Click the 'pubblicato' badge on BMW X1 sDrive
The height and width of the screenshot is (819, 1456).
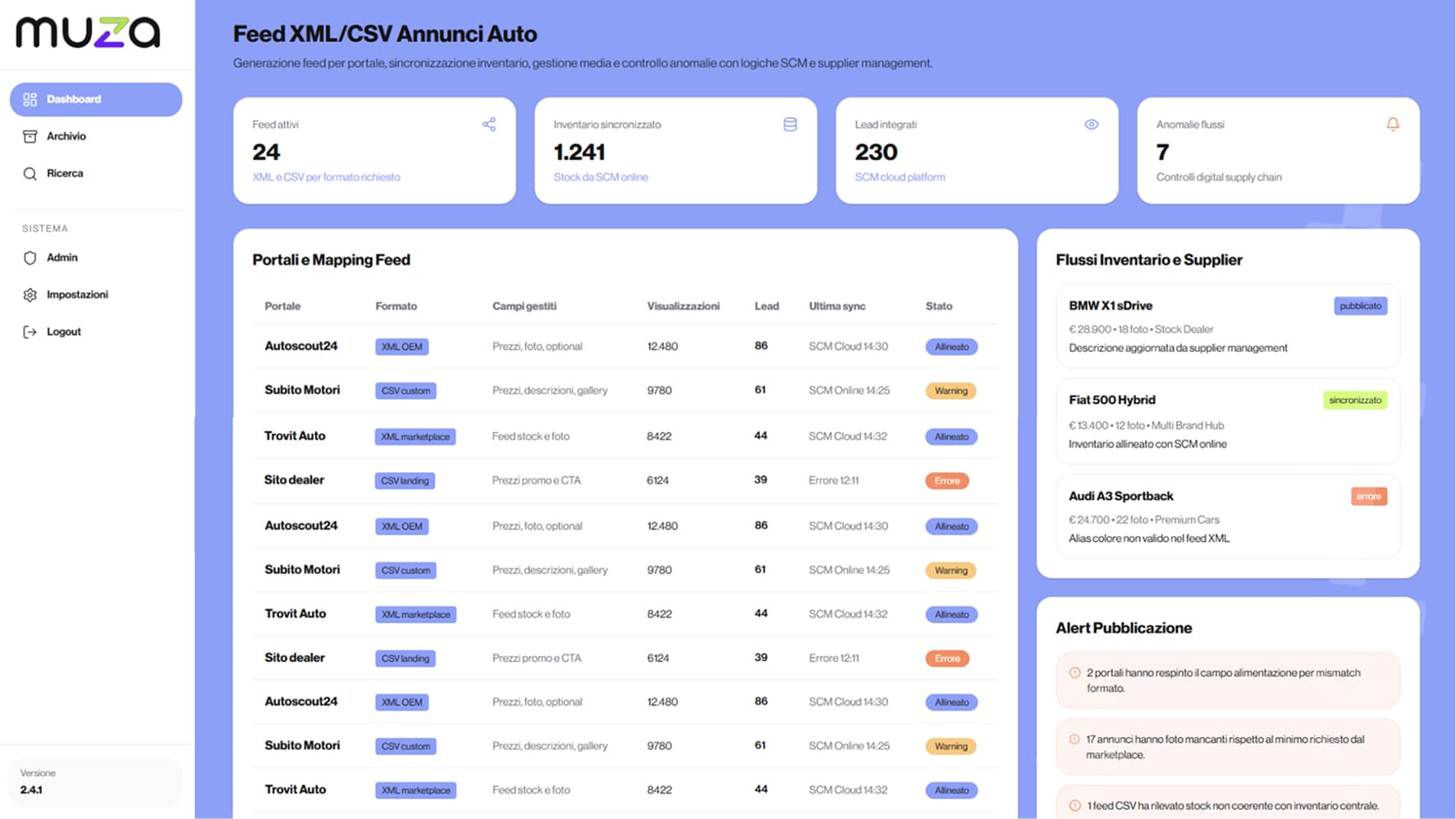(1361, 306)
